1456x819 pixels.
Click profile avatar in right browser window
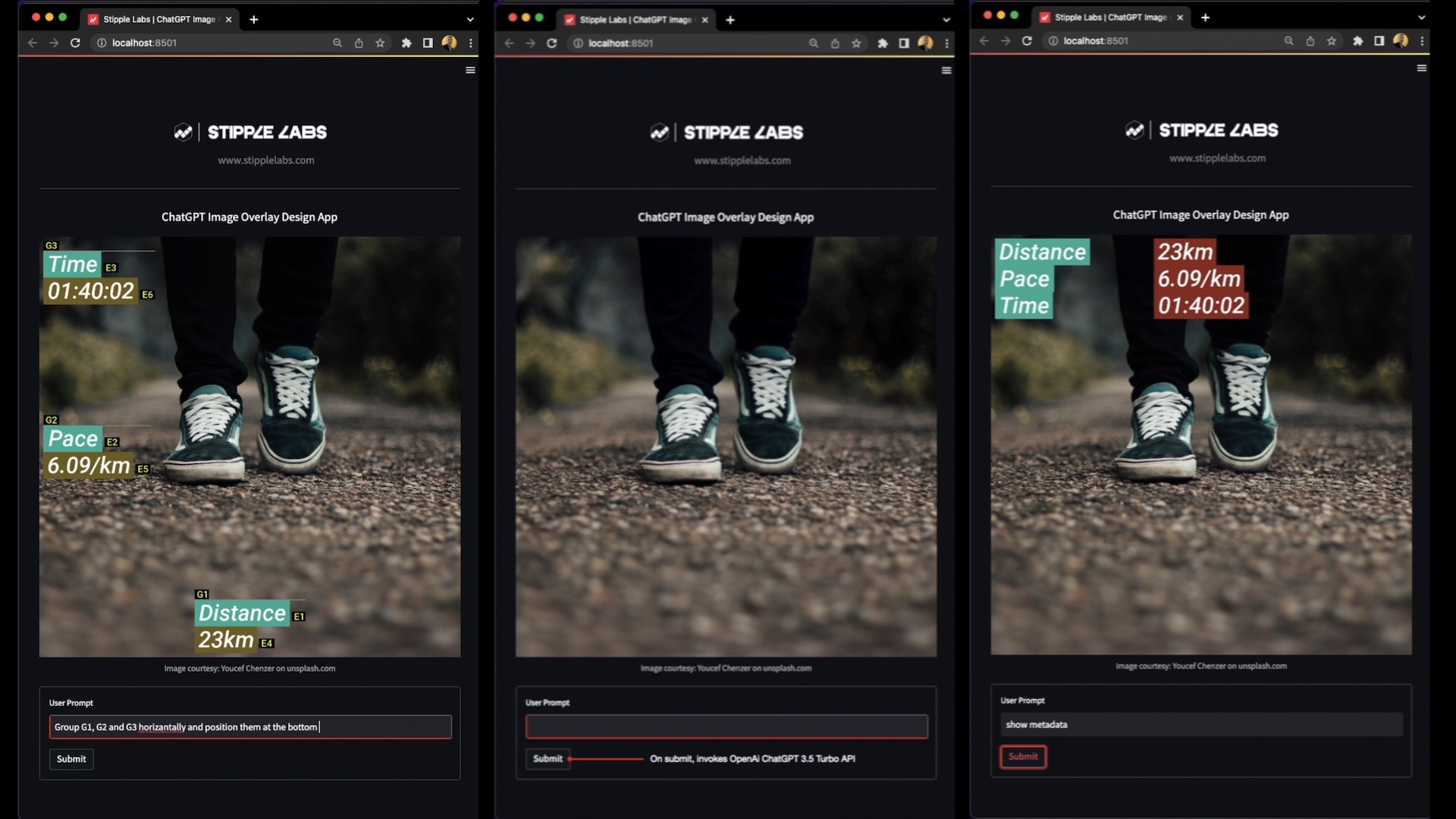(x=1401, y=41)
